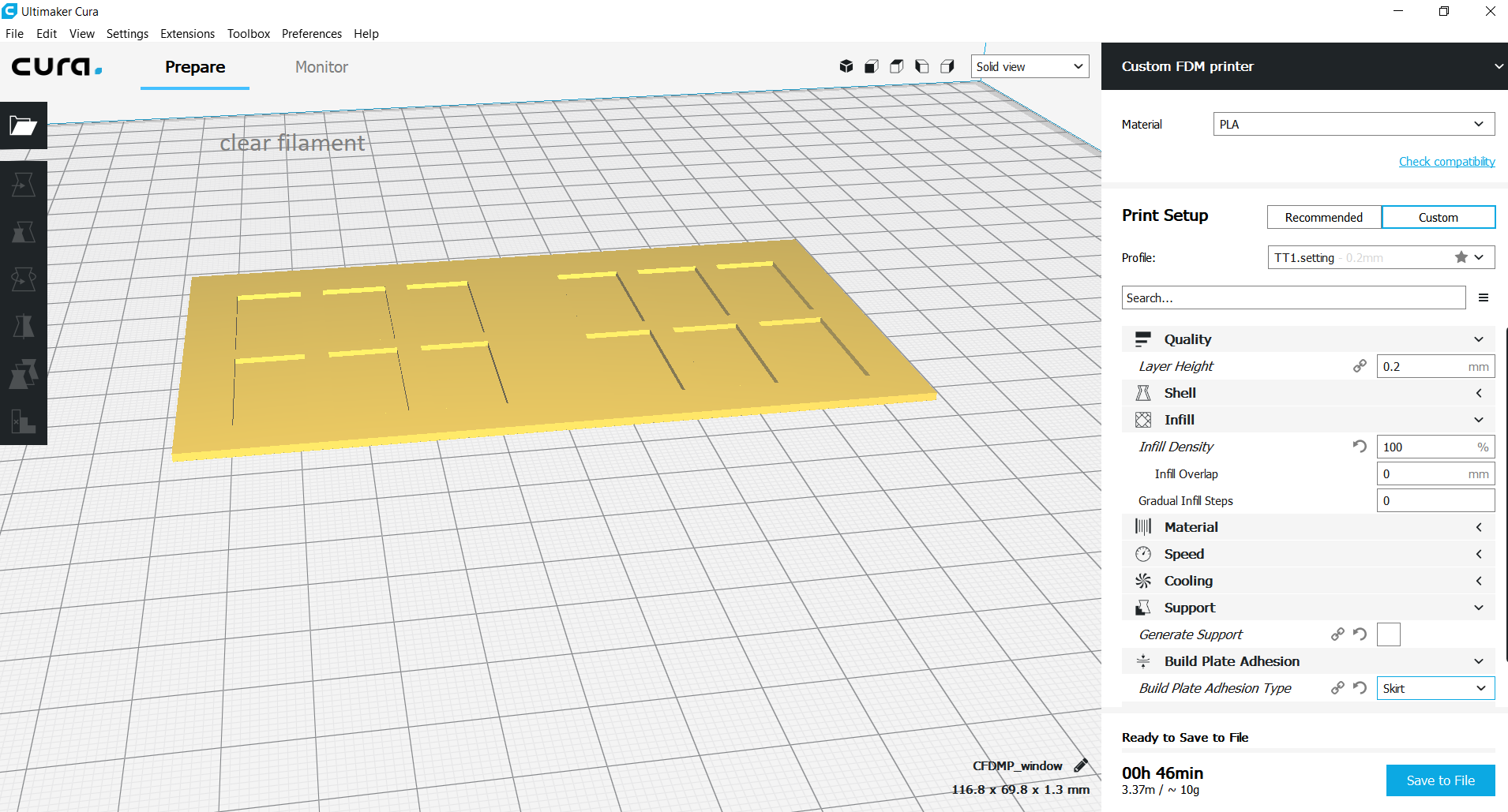Image resolution: width=1508 pixels, height=812 pixels.
Task: Click the settings panel vertical scrollbar
Action: point(1506,494)
